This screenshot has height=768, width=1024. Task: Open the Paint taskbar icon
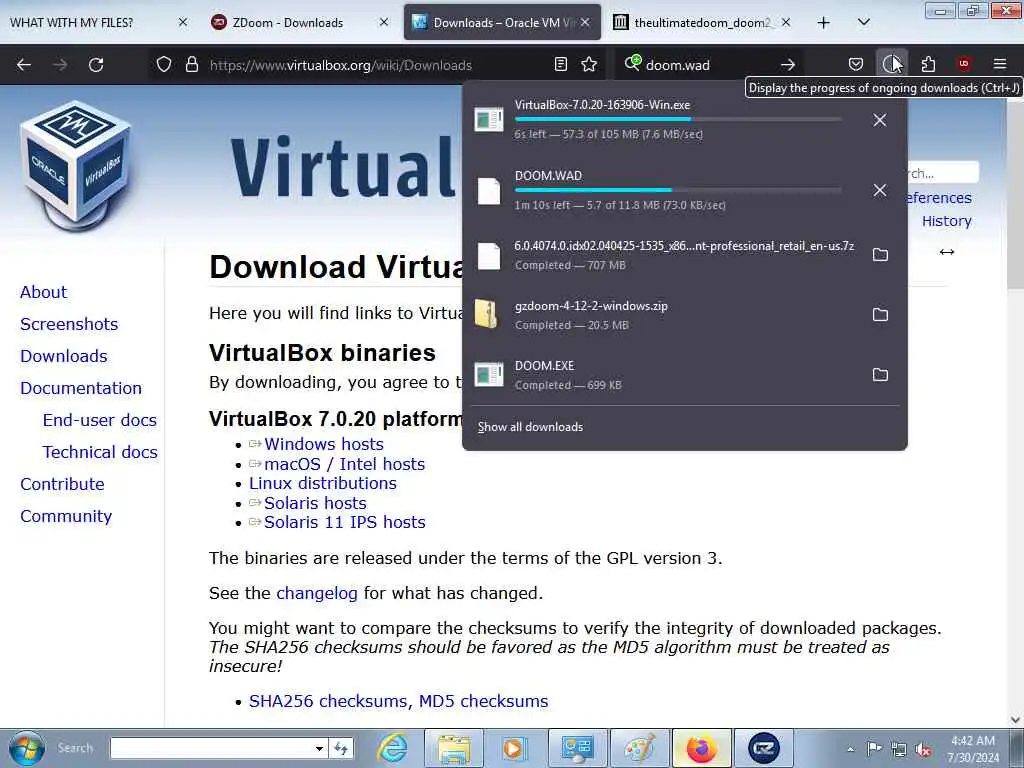639,748
